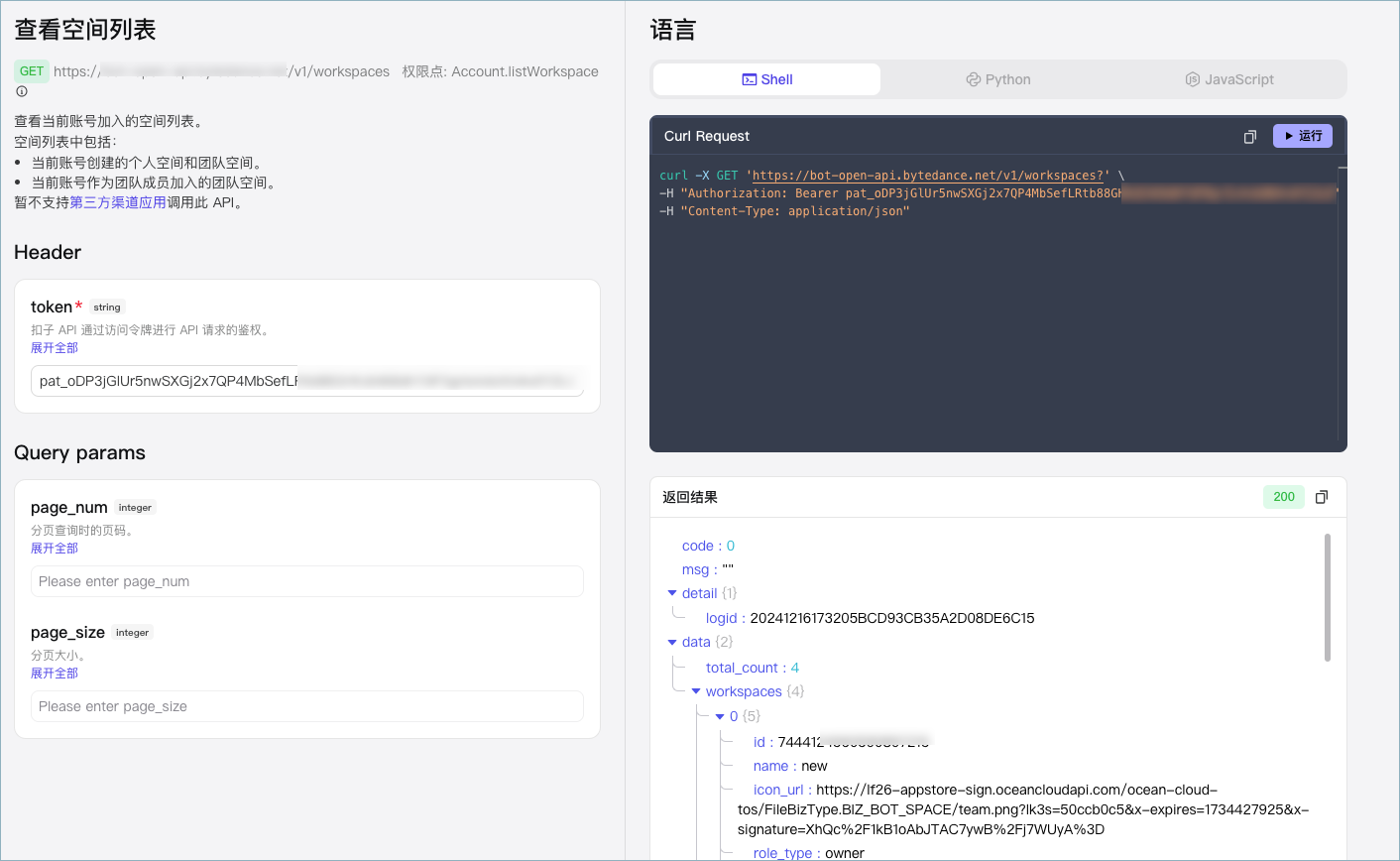Switch to the Python tab
The width and height of the screenshot is (1400, 861).
pyautogui.click(x=998, y=78)
